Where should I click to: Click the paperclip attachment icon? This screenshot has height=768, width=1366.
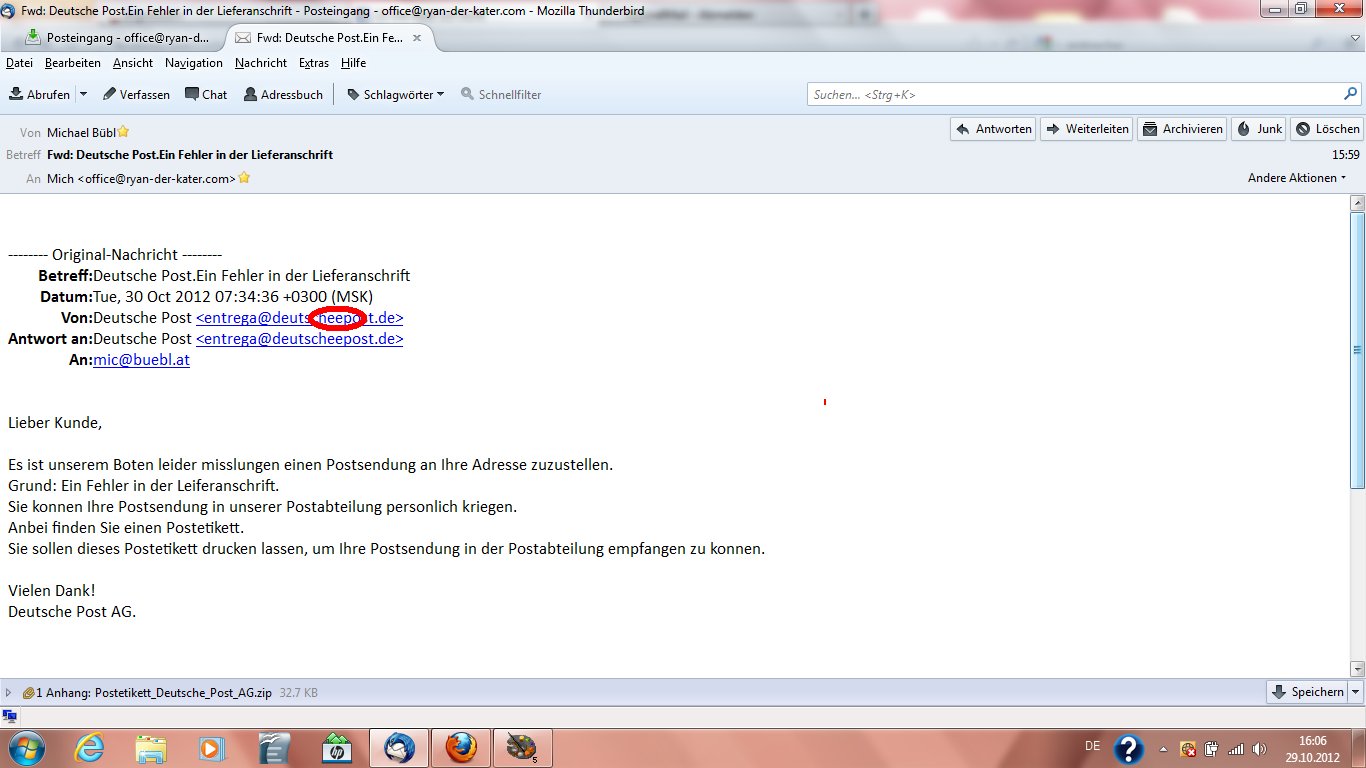(28, 692)
